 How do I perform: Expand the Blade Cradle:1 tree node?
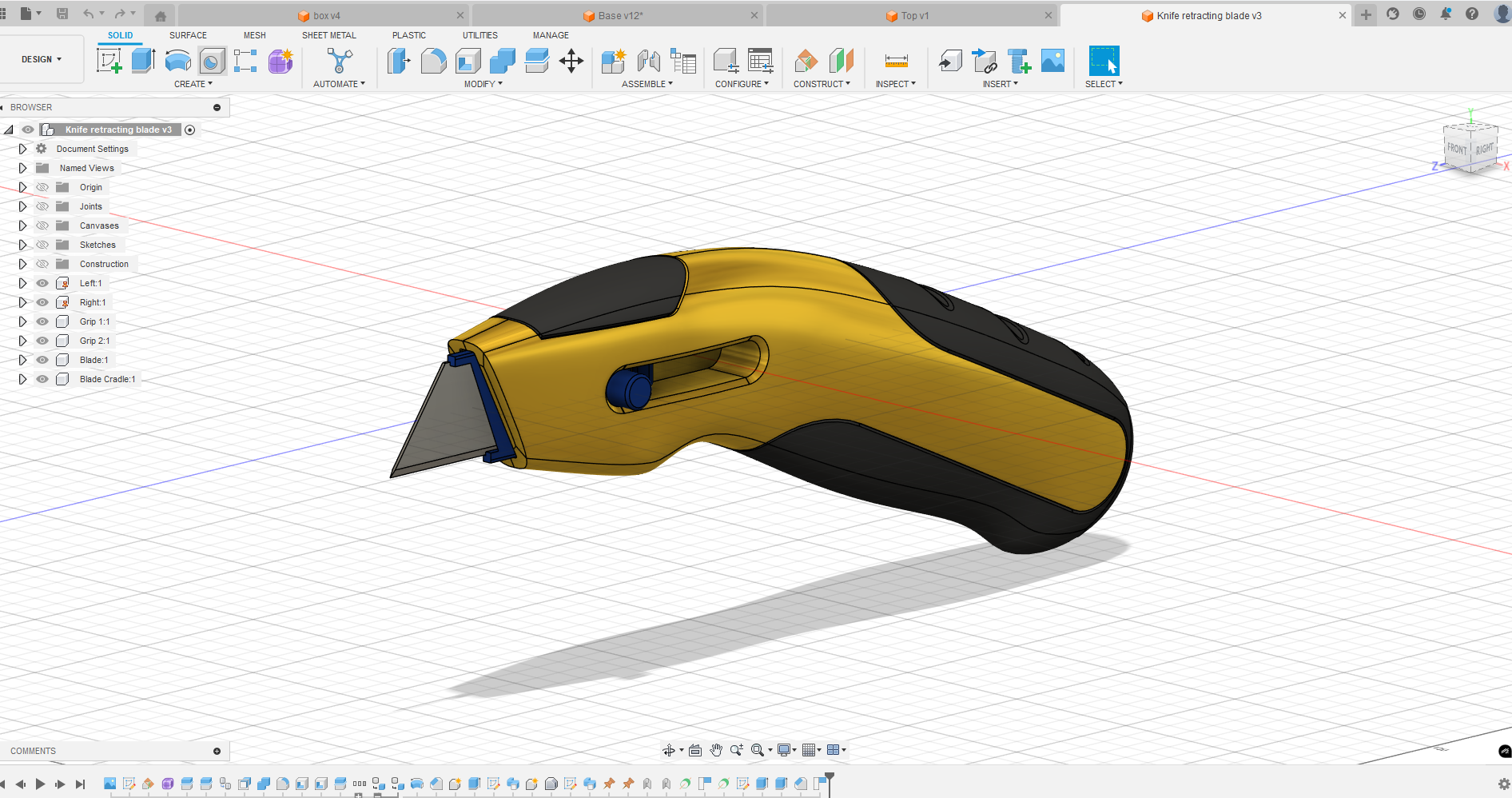(x=22, y=379)
